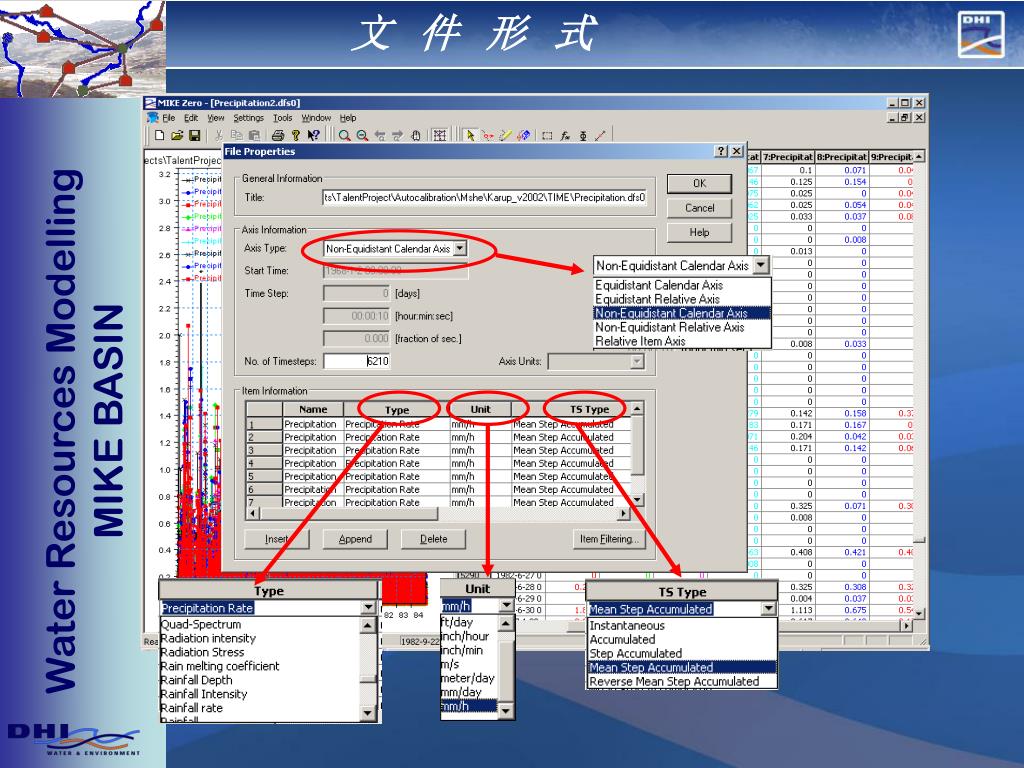Select the insert points pencil tool
Viewport: 1024px width, 768px height.
(505, 135)
